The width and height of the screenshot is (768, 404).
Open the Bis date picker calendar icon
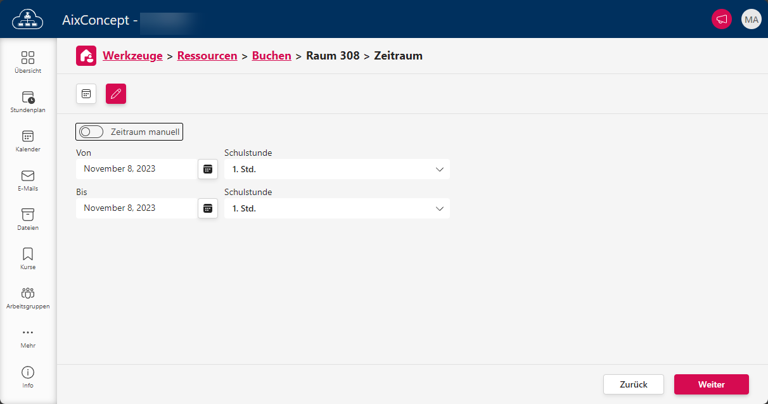coord(208,208)
